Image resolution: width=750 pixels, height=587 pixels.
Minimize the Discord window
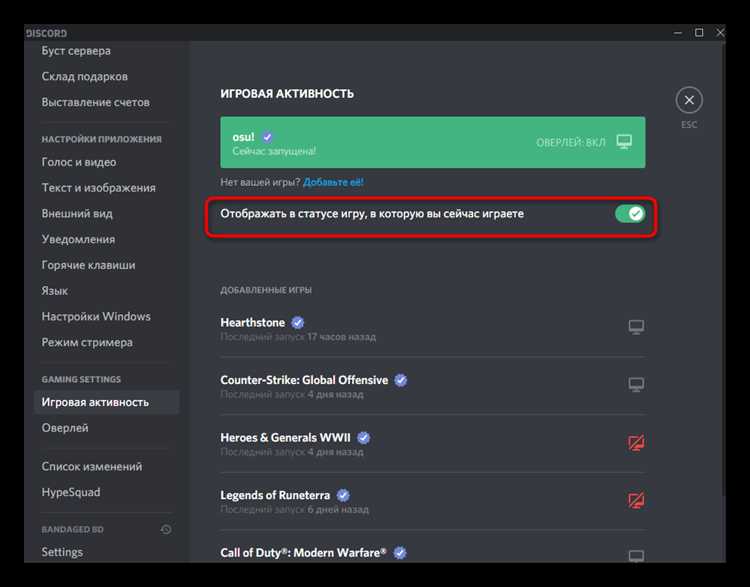click(678, 33)
